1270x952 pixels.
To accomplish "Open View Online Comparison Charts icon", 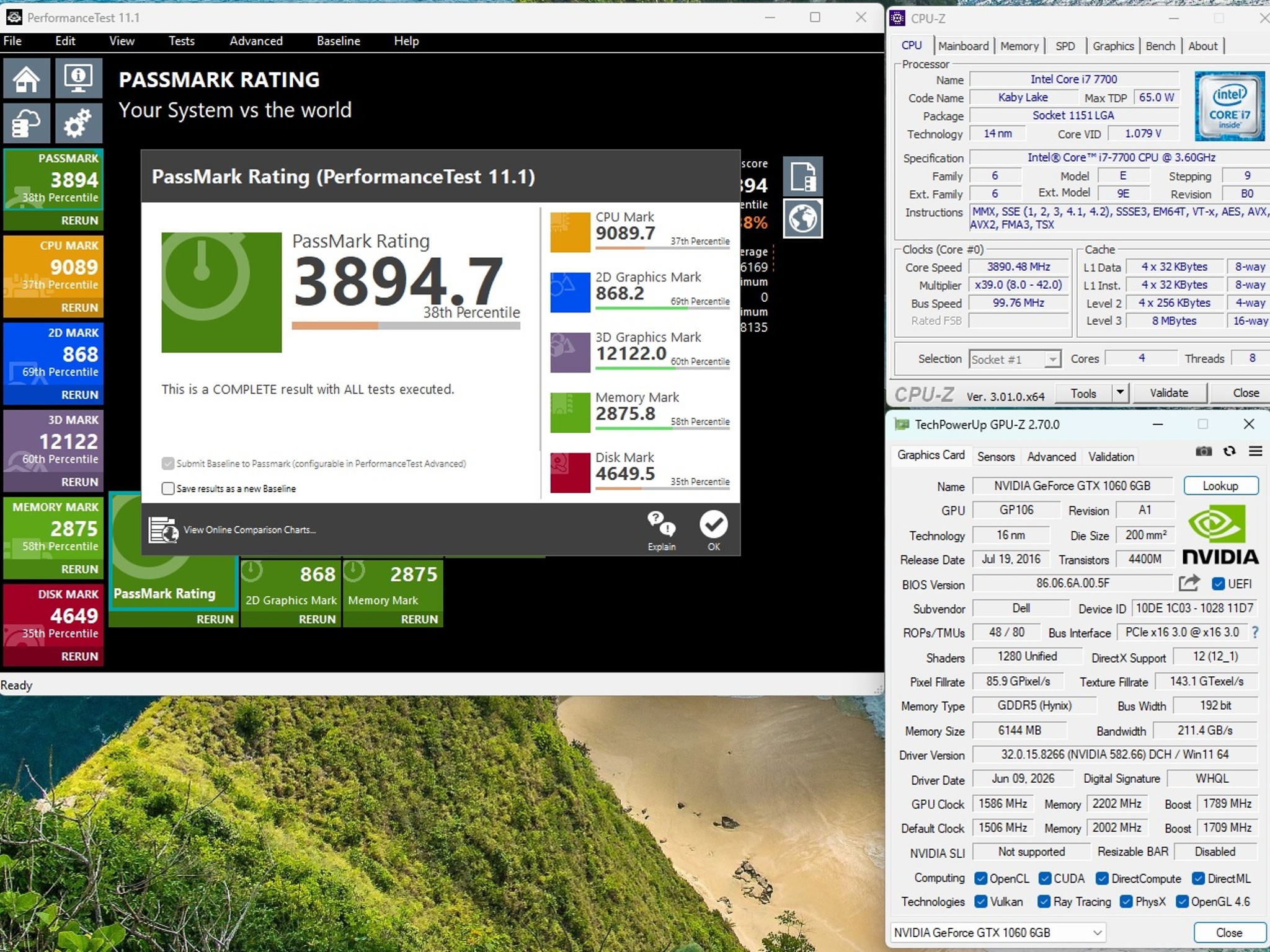I will point(163,530).
